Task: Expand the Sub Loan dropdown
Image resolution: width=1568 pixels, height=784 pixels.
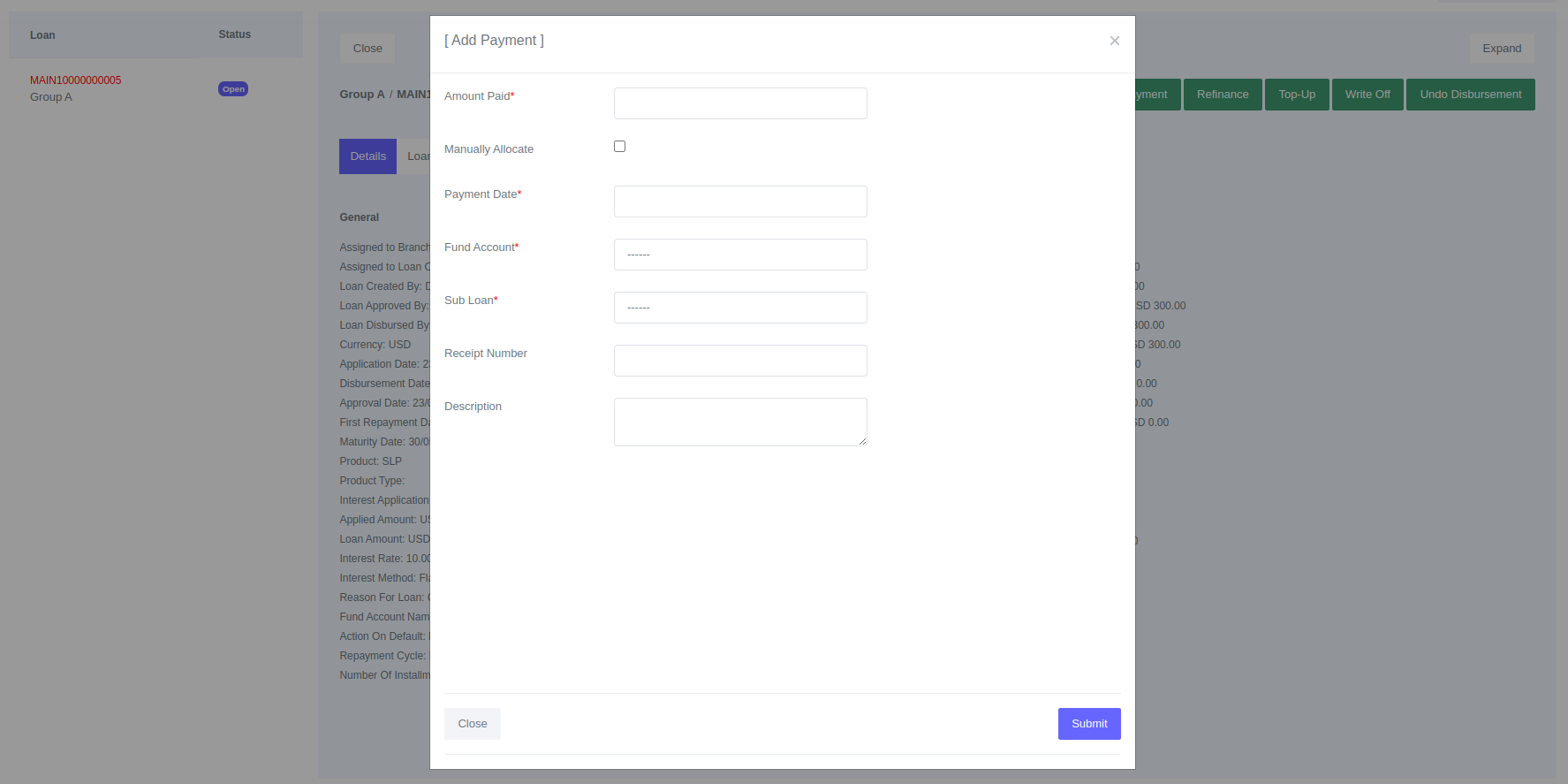Action: [x=739, y=308]
